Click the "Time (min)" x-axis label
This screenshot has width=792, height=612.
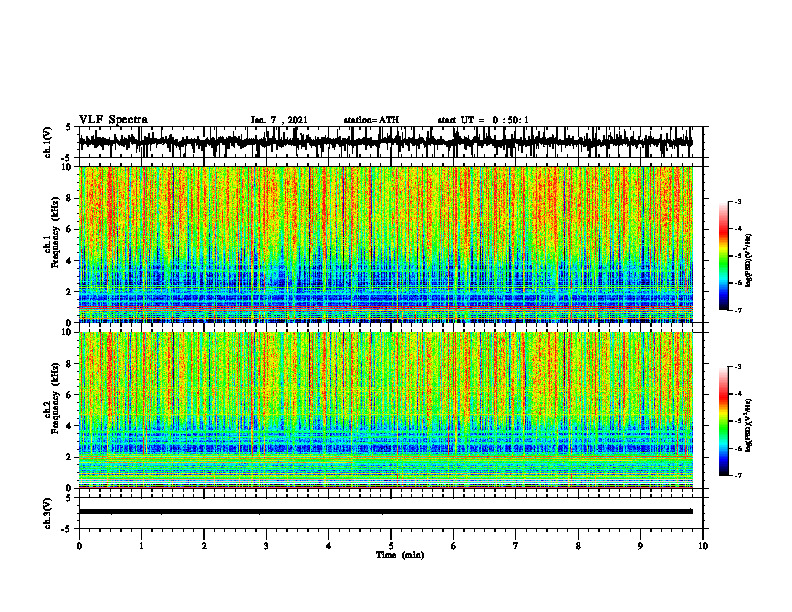pos(400,555)
